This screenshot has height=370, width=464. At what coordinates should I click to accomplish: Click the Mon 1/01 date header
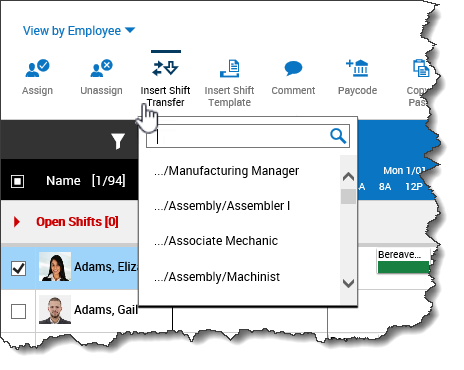pyautogui.click(x=404, y=171)
